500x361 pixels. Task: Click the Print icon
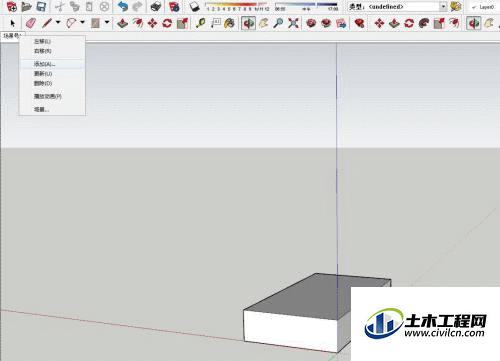tap(156, 6)
